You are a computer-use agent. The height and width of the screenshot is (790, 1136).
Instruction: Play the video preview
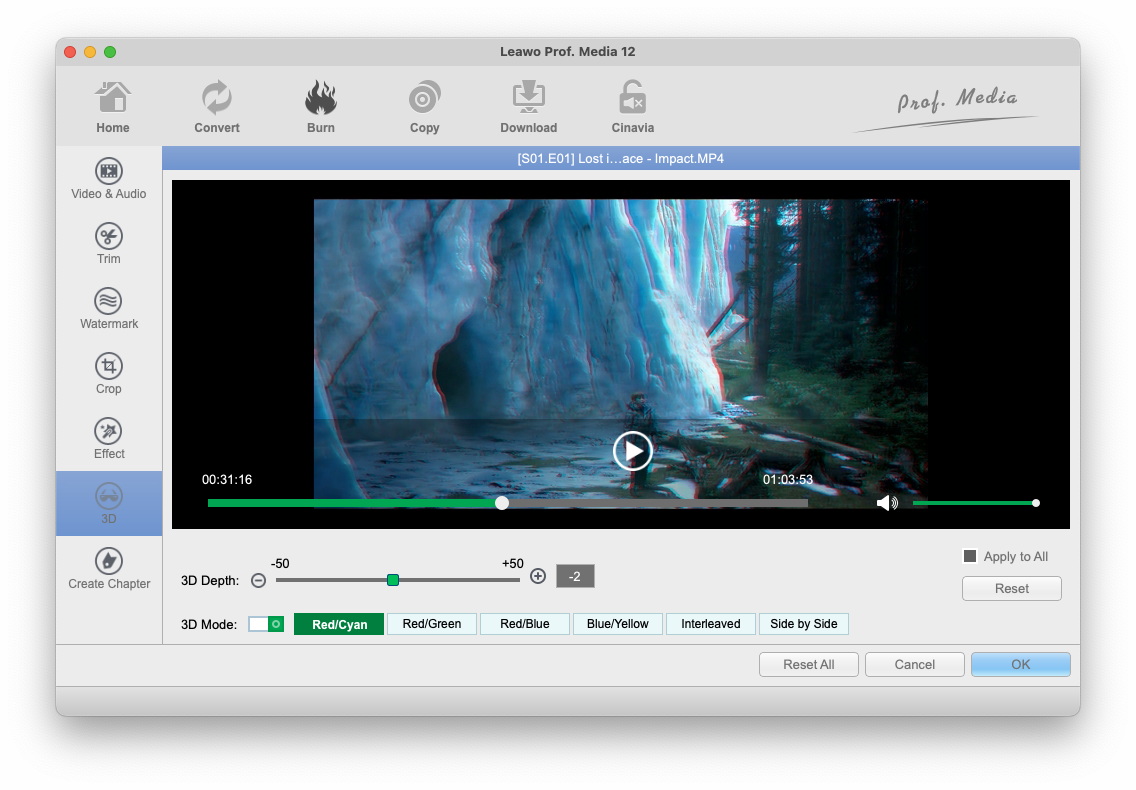point(632,451)
